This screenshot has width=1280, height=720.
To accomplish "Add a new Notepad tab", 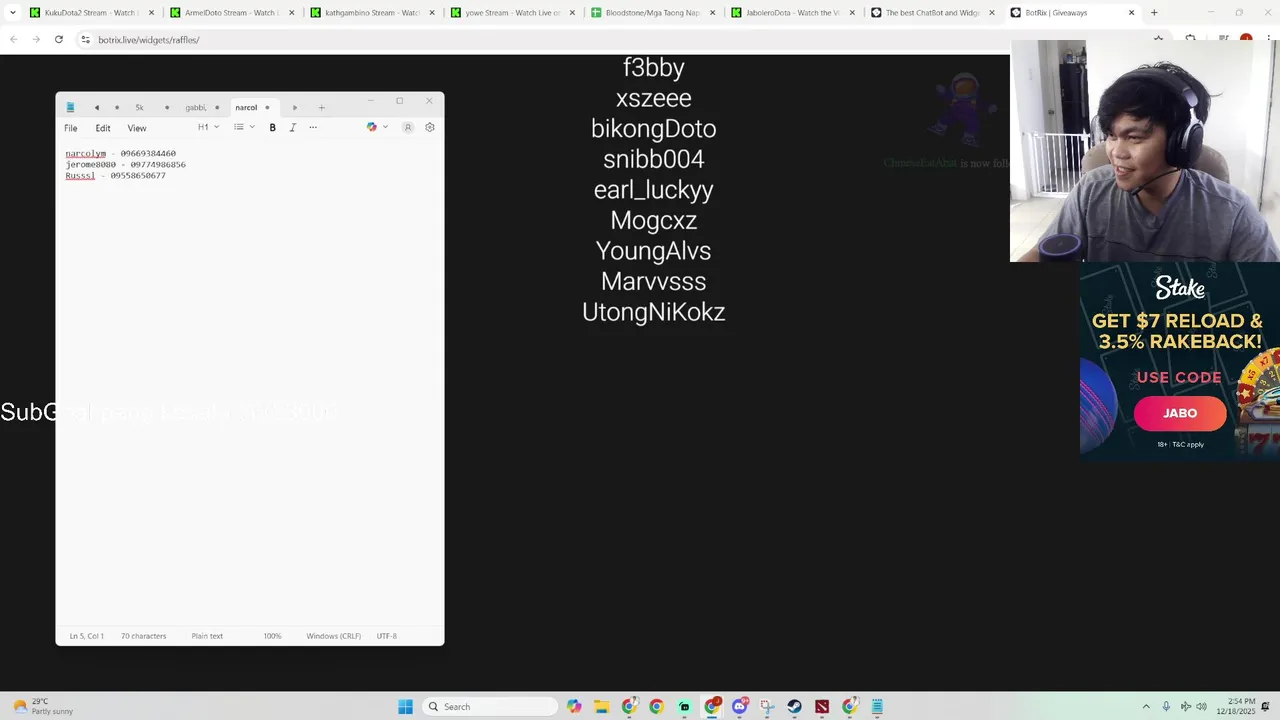I will 321,107.
